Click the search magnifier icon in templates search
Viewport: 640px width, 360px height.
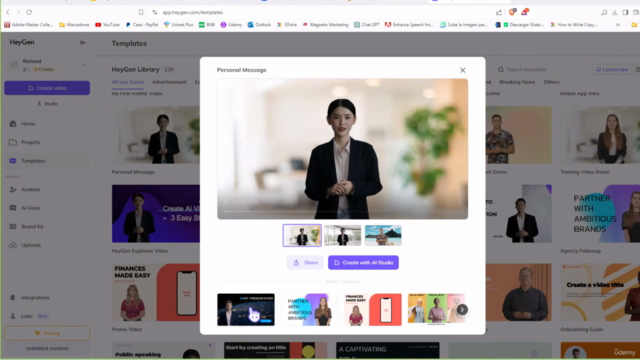[501, 69]
